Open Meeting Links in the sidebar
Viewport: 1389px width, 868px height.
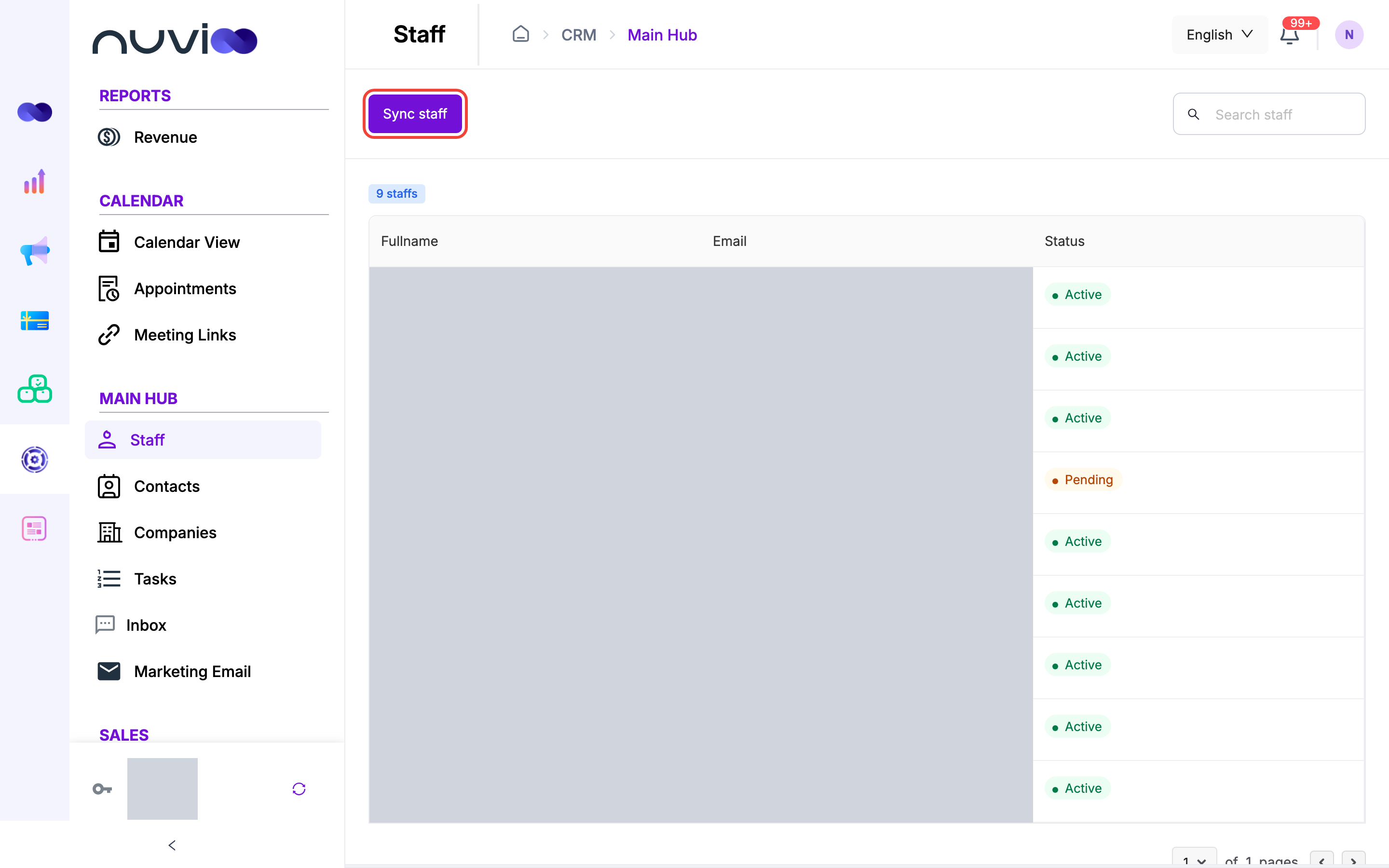pos(185,335)
